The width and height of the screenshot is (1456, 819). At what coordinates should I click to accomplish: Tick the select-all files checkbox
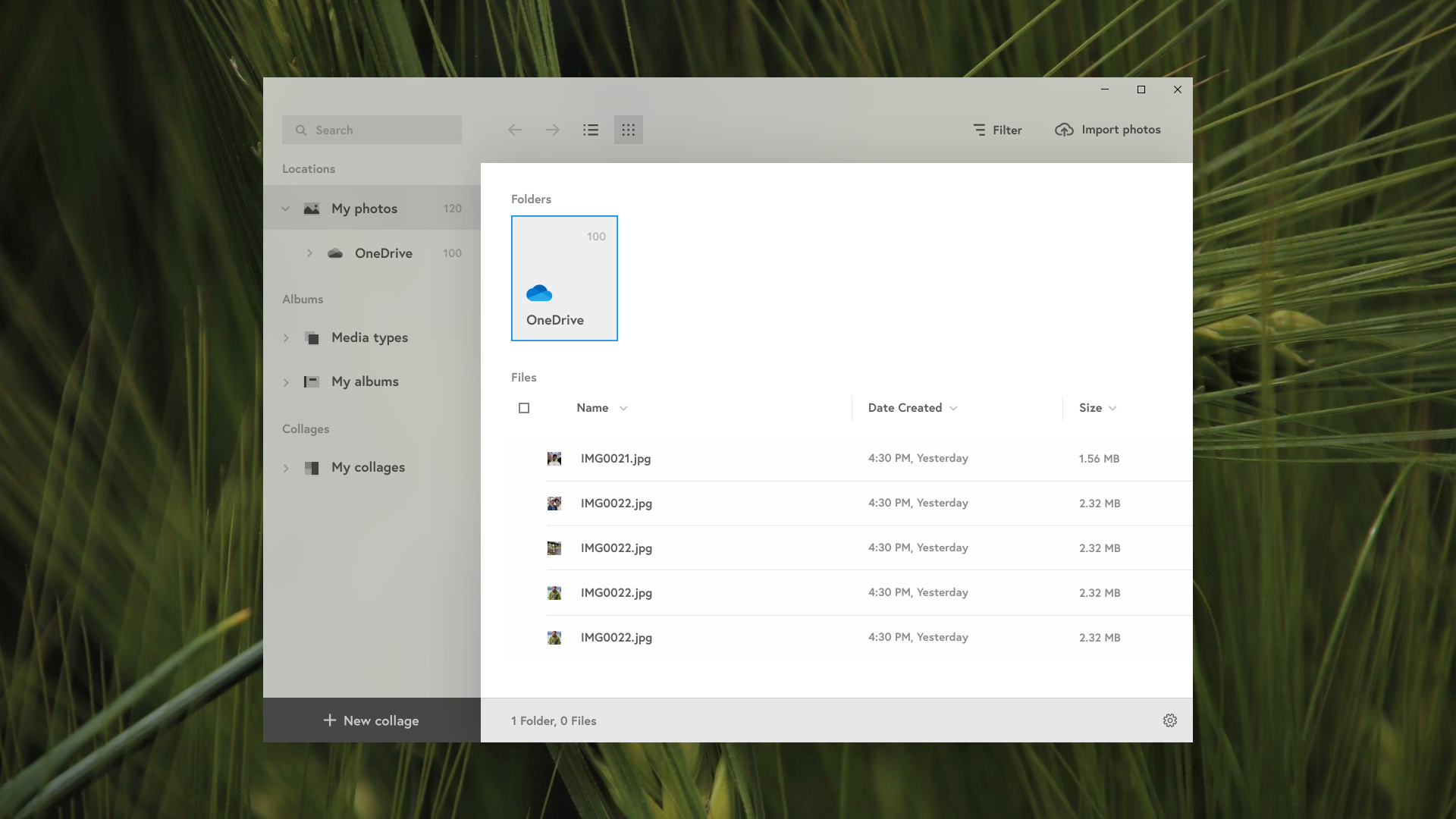click(524, 408)
